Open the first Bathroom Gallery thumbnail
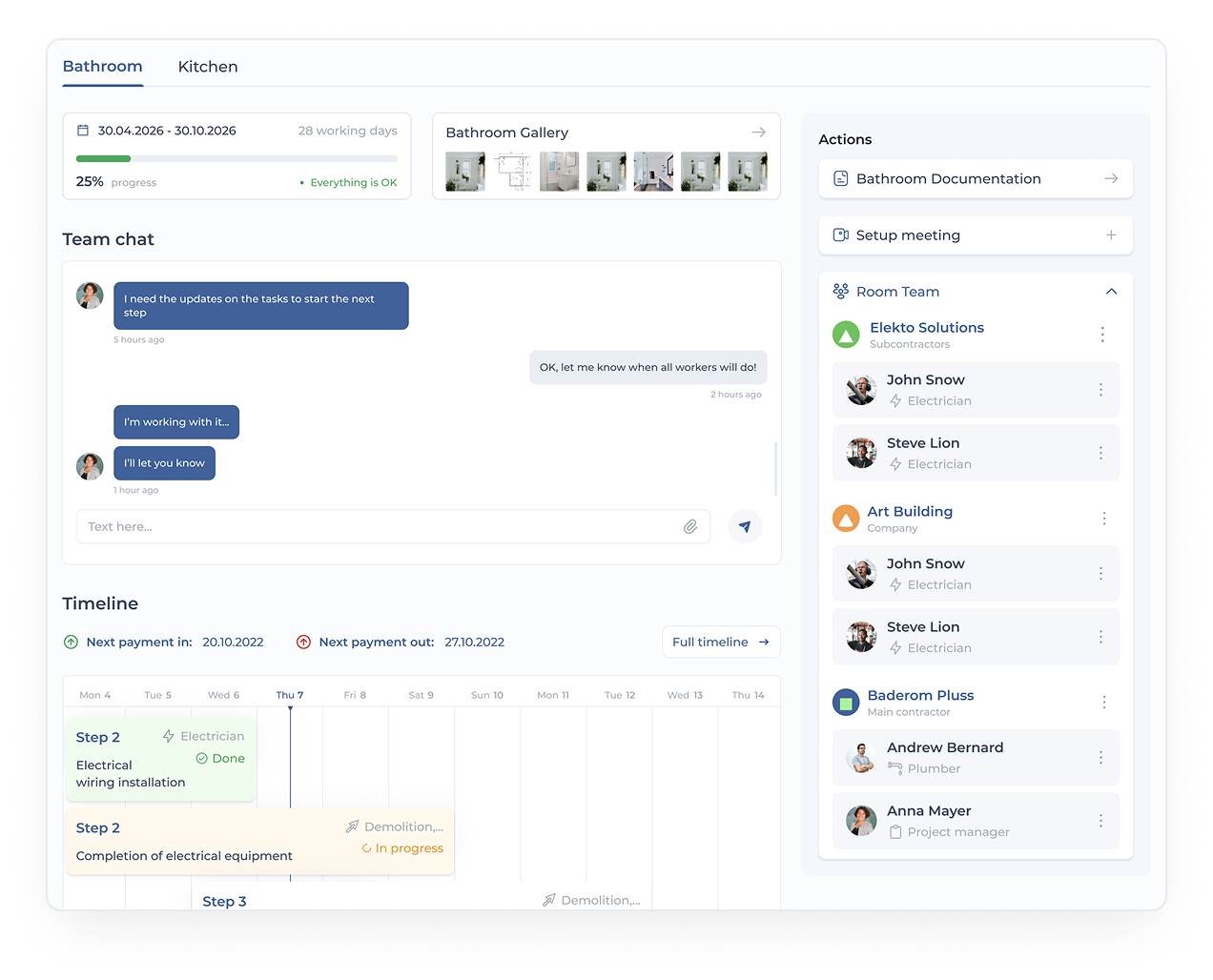 pyautogui.click(x=465, y=172)
